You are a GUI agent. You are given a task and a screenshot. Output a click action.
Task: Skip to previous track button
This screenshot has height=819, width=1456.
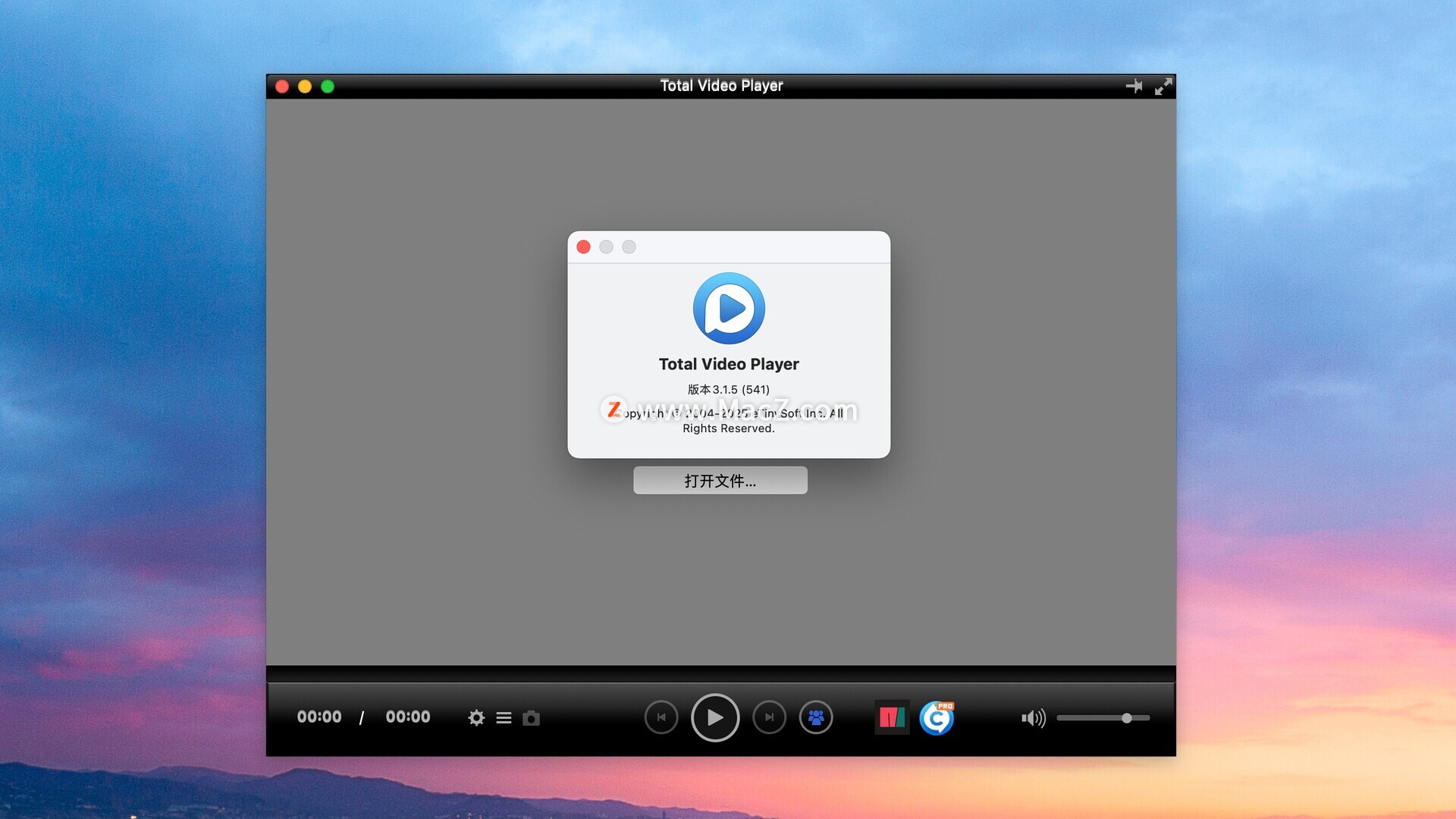point(661,717)
